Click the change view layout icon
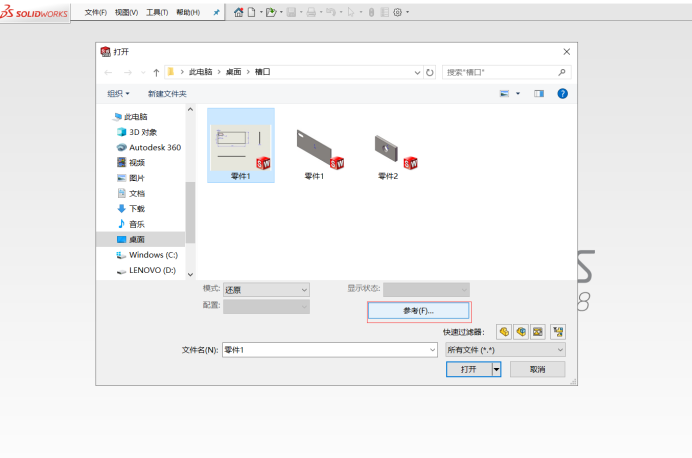 pos(504,94)
